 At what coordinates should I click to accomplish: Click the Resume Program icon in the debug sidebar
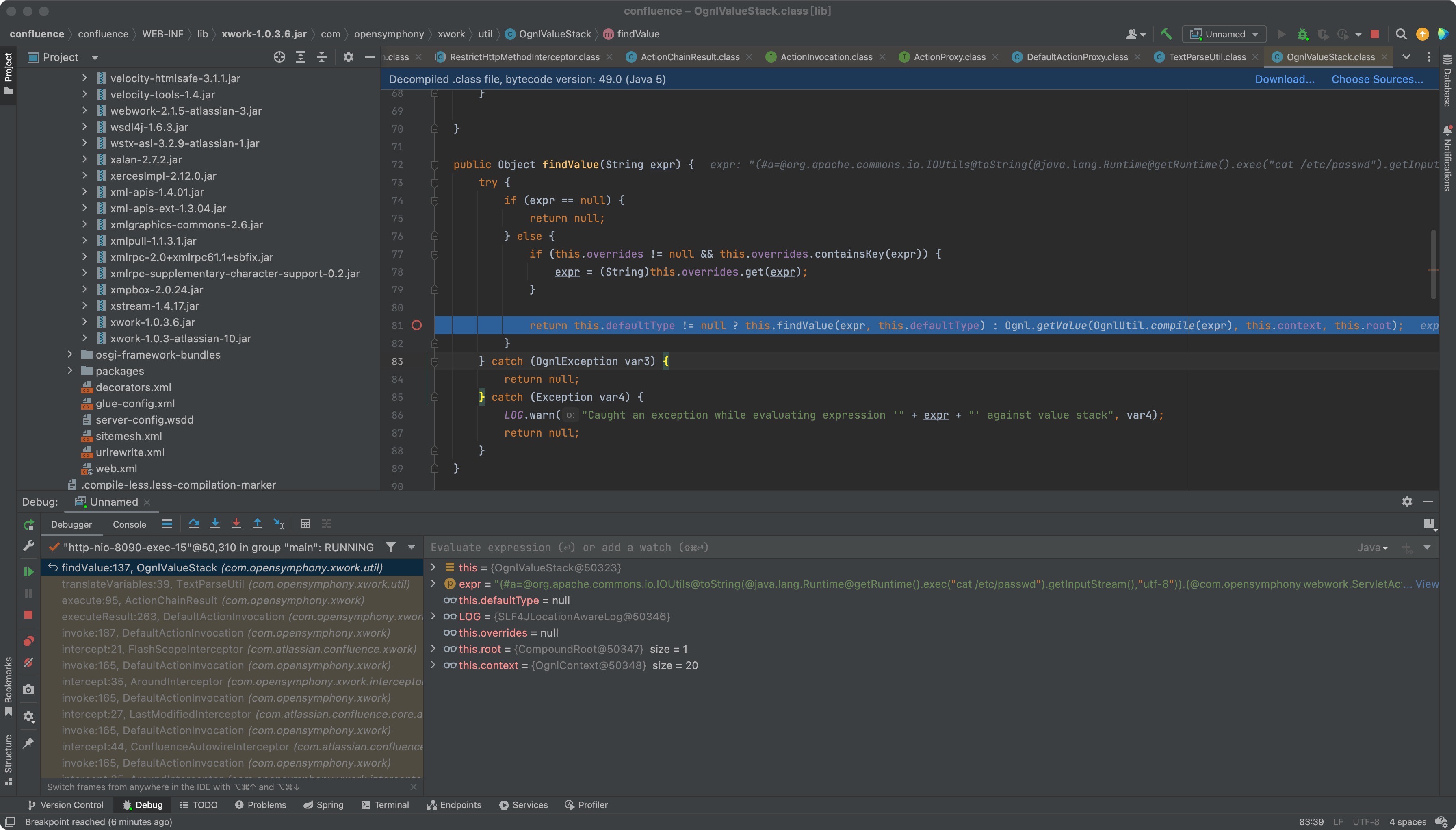(x=28, y=572)
